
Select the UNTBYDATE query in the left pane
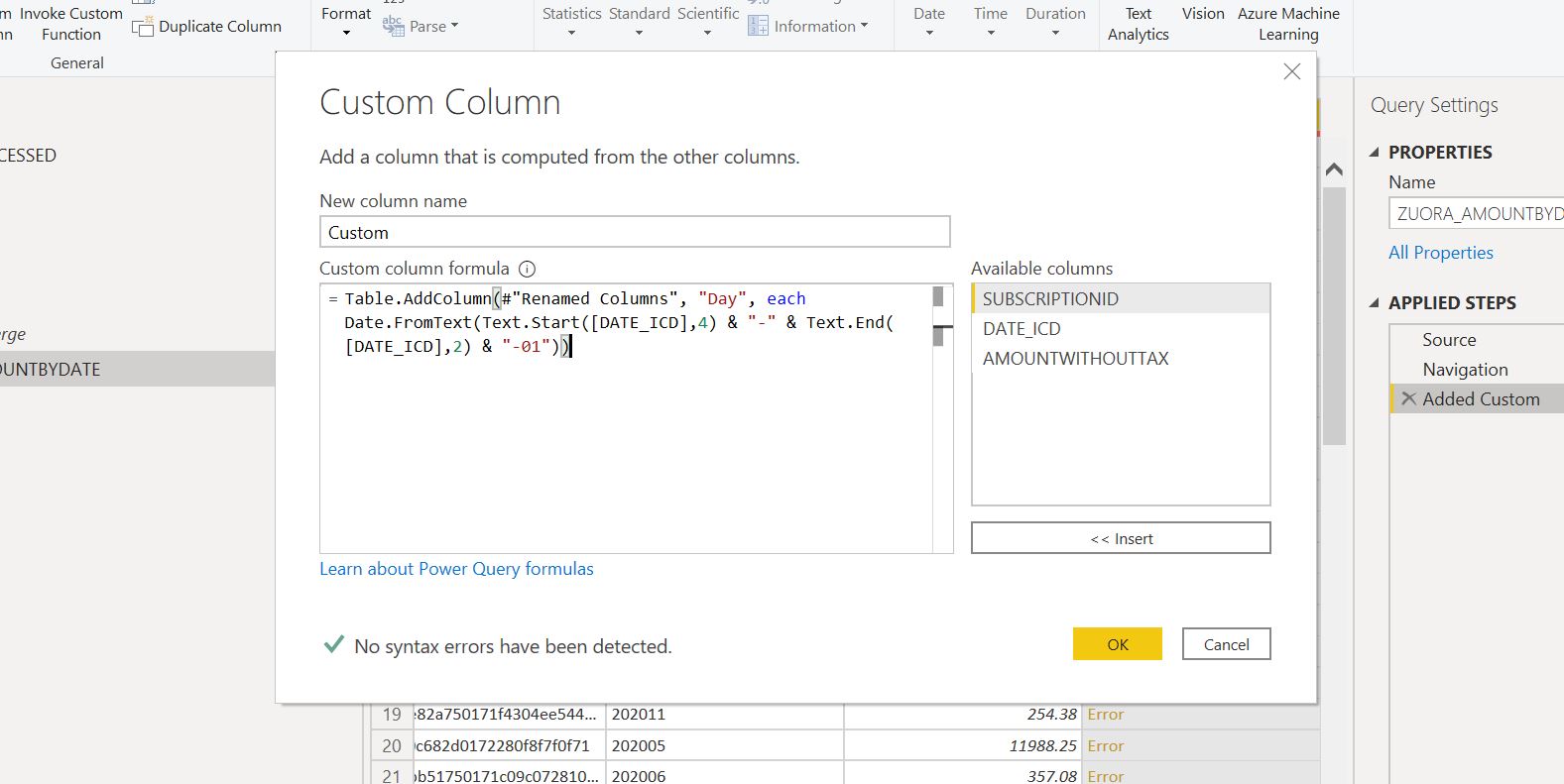(137, 369)
